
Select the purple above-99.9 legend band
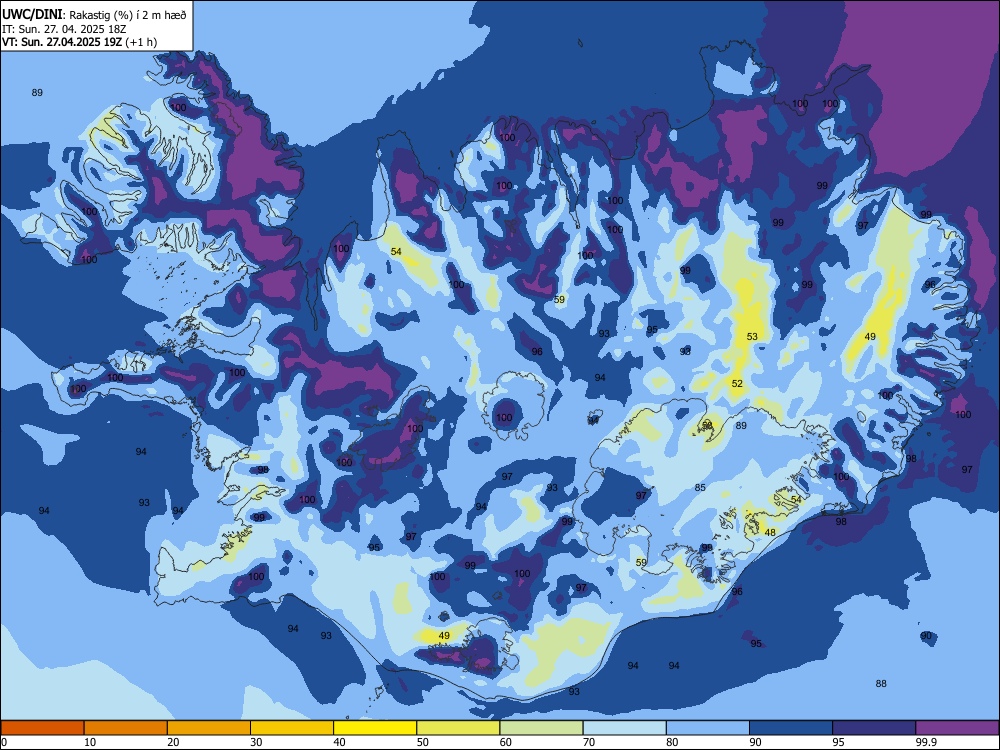pos(957,727)
